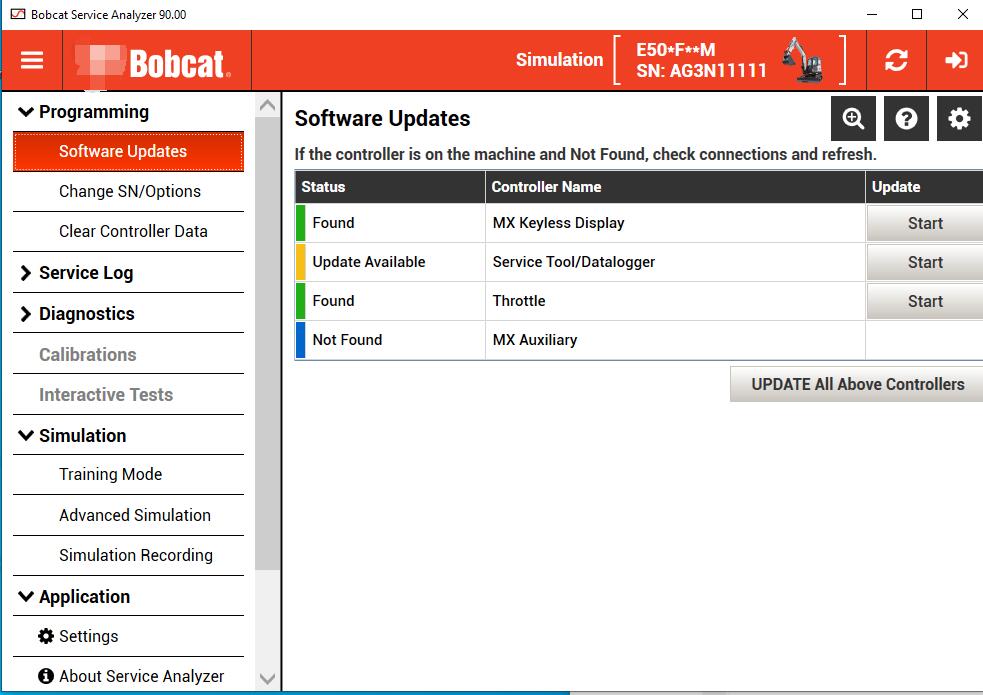Open Advanced Simulation

[x=129, y=515]
